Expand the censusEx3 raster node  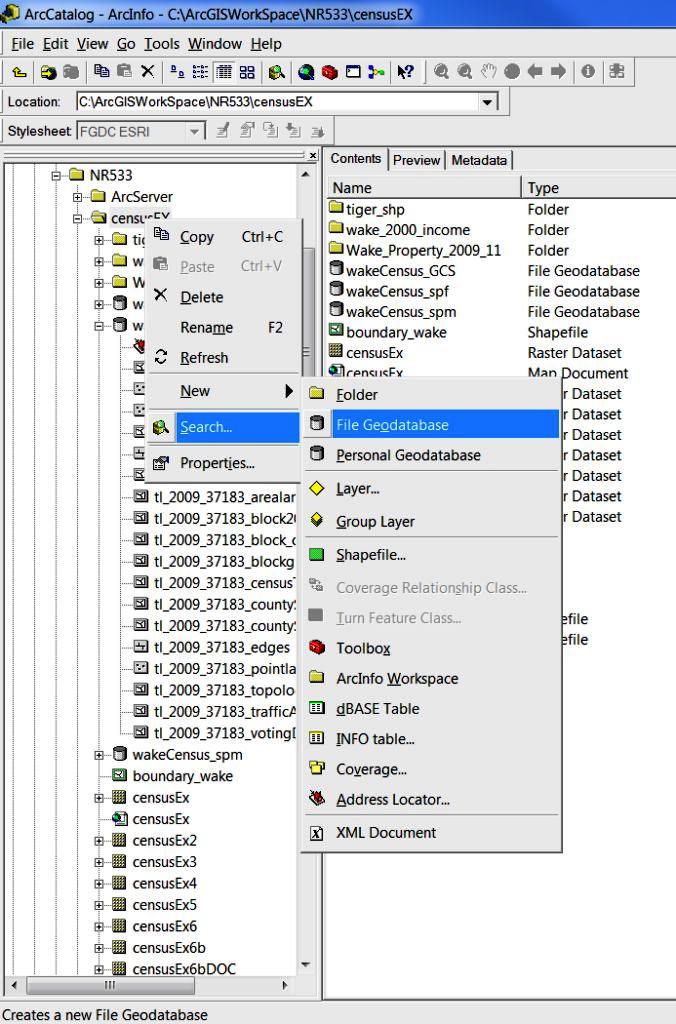(x=99, y=863)
